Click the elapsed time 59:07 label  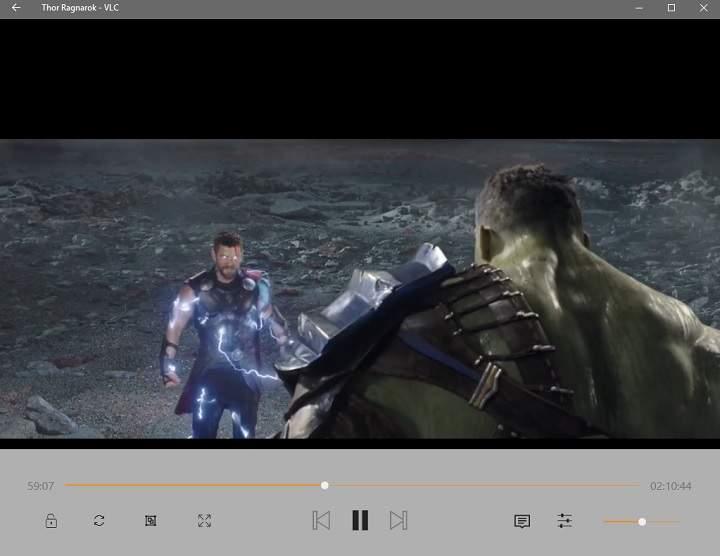(x=41, y=486)
